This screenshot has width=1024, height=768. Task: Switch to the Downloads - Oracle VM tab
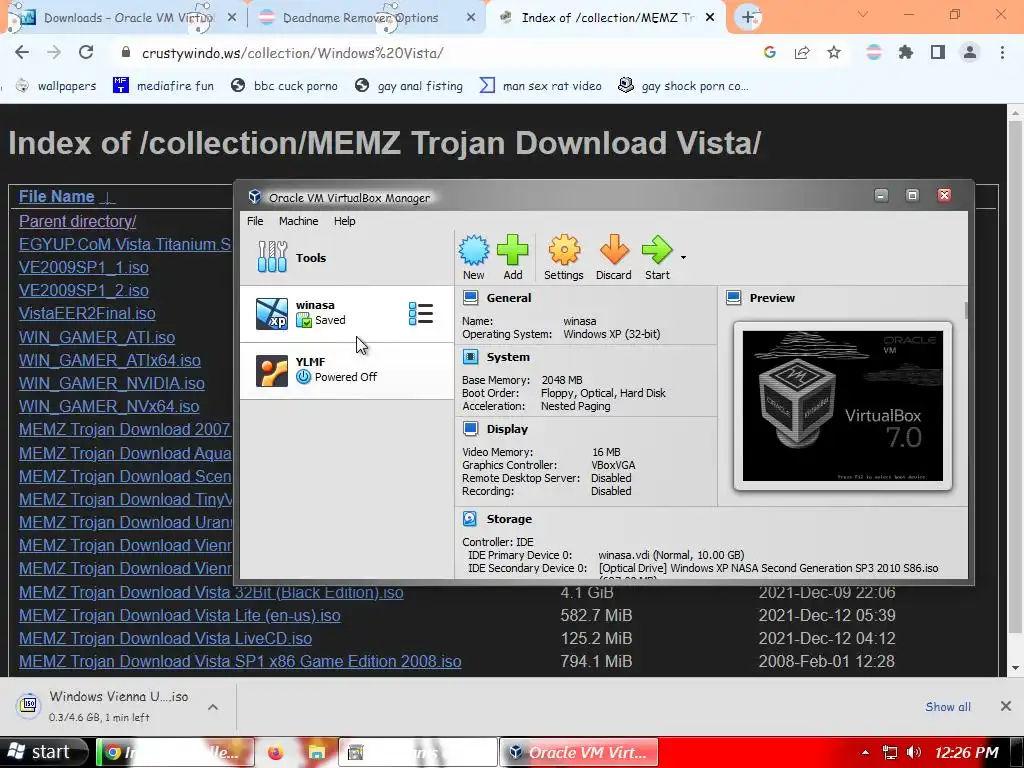(x=128, y=18)
